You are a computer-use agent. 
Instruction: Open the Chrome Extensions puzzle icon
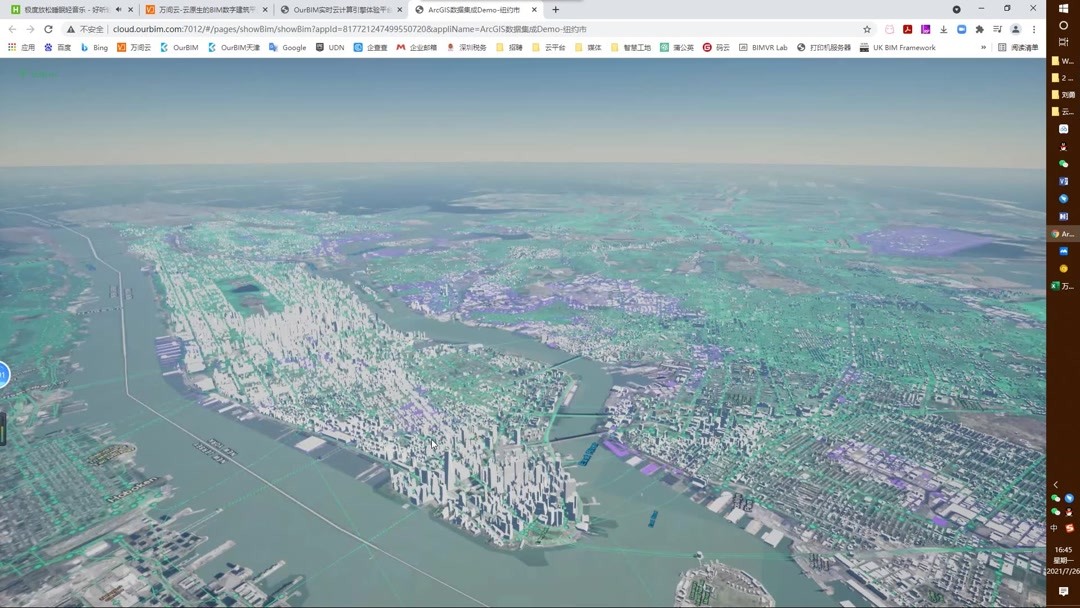coord(980,29)
